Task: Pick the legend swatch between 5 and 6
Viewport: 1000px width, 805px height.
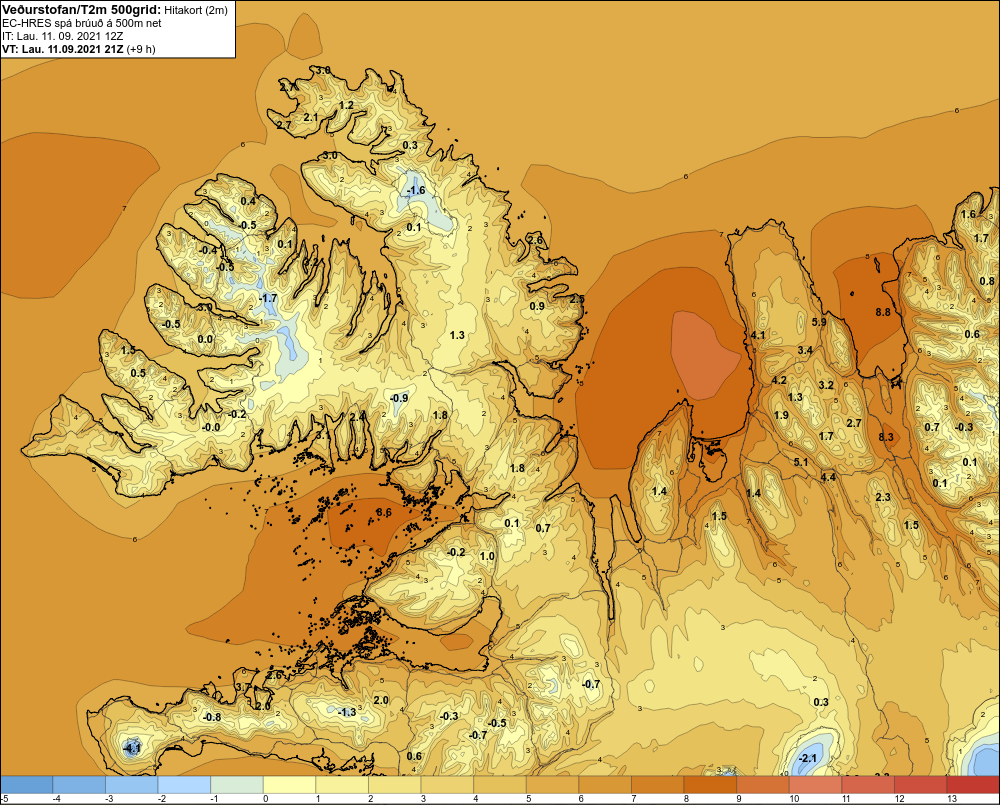Action: pyautogui.click(x=553, y=785)
